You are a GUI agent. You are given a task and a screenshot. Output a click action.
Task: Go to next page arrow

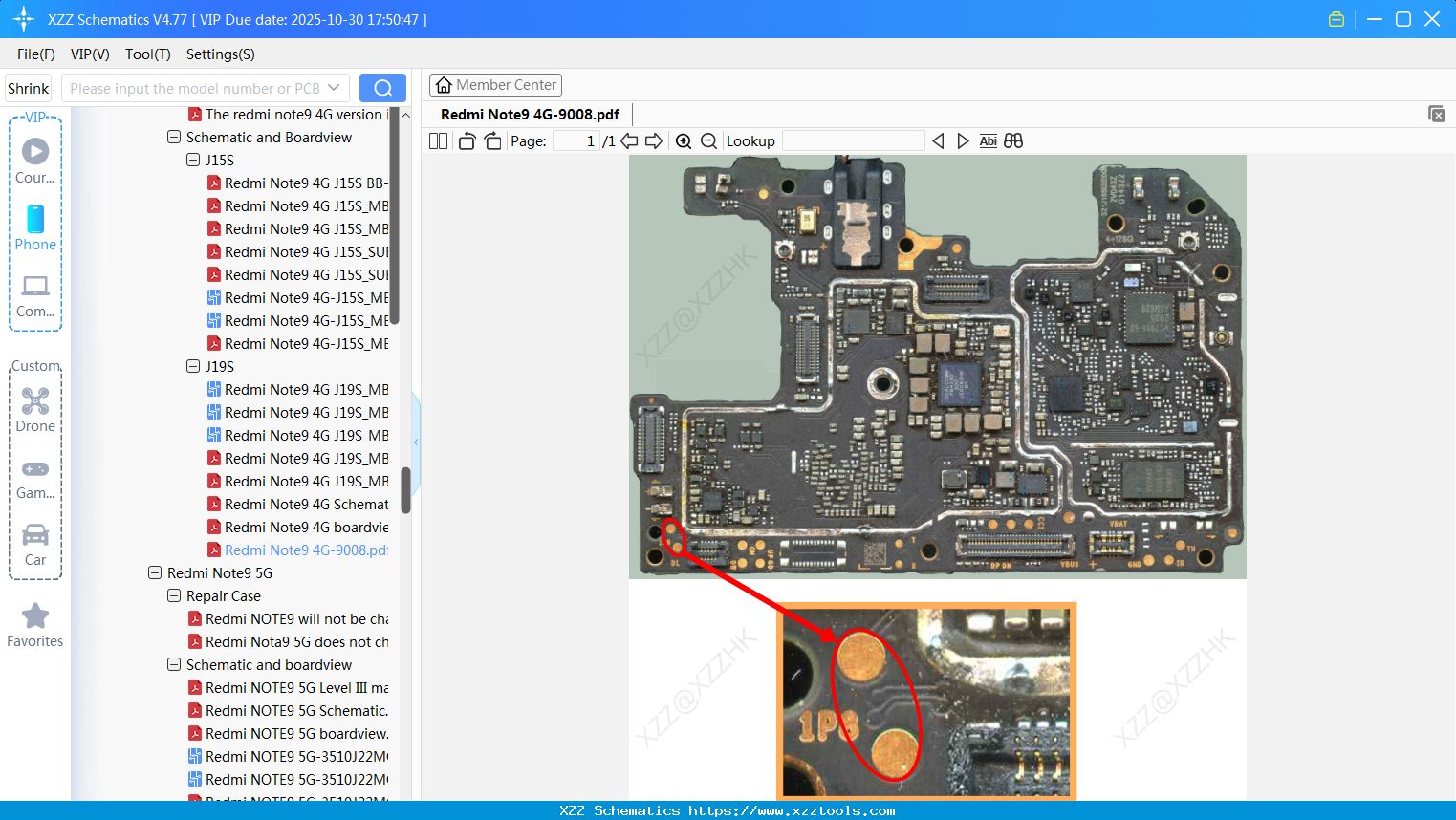[x=654, y=141]
